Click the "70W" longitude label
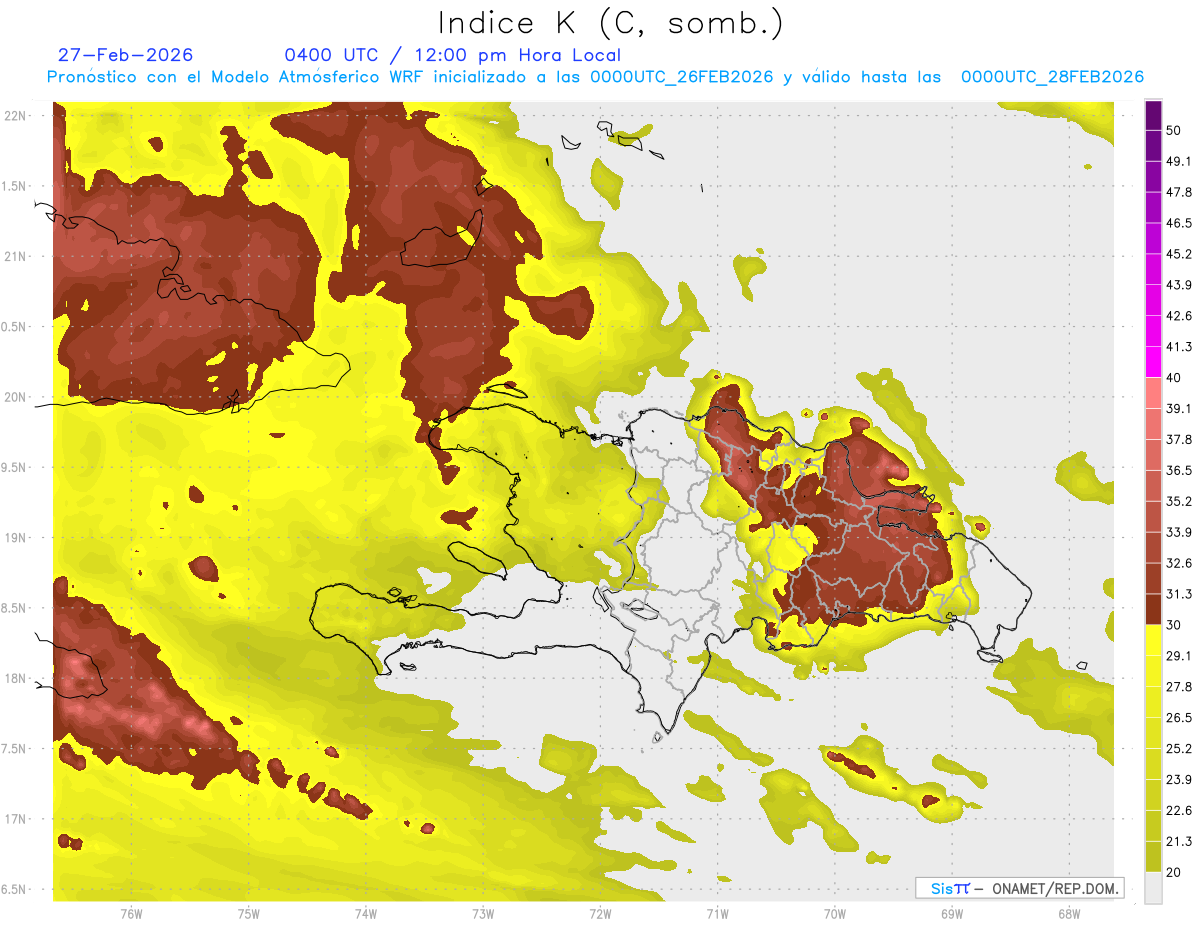 pos(834,913)
